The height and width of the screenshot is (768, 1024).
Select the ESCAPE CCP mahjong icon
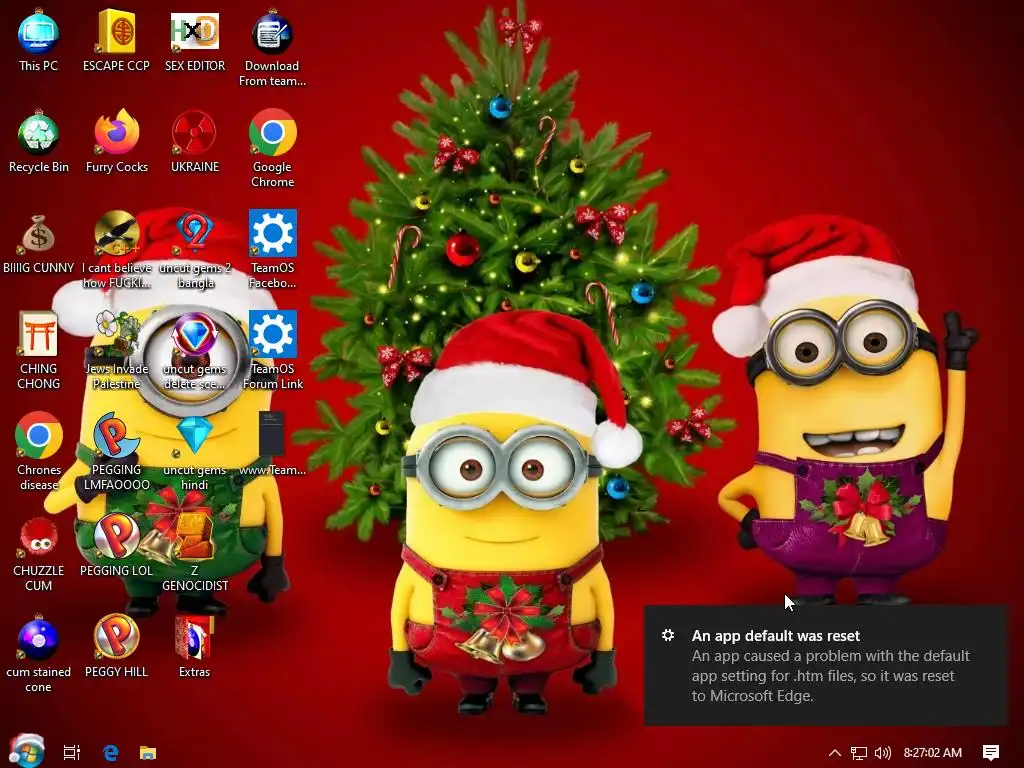(116, 40)
